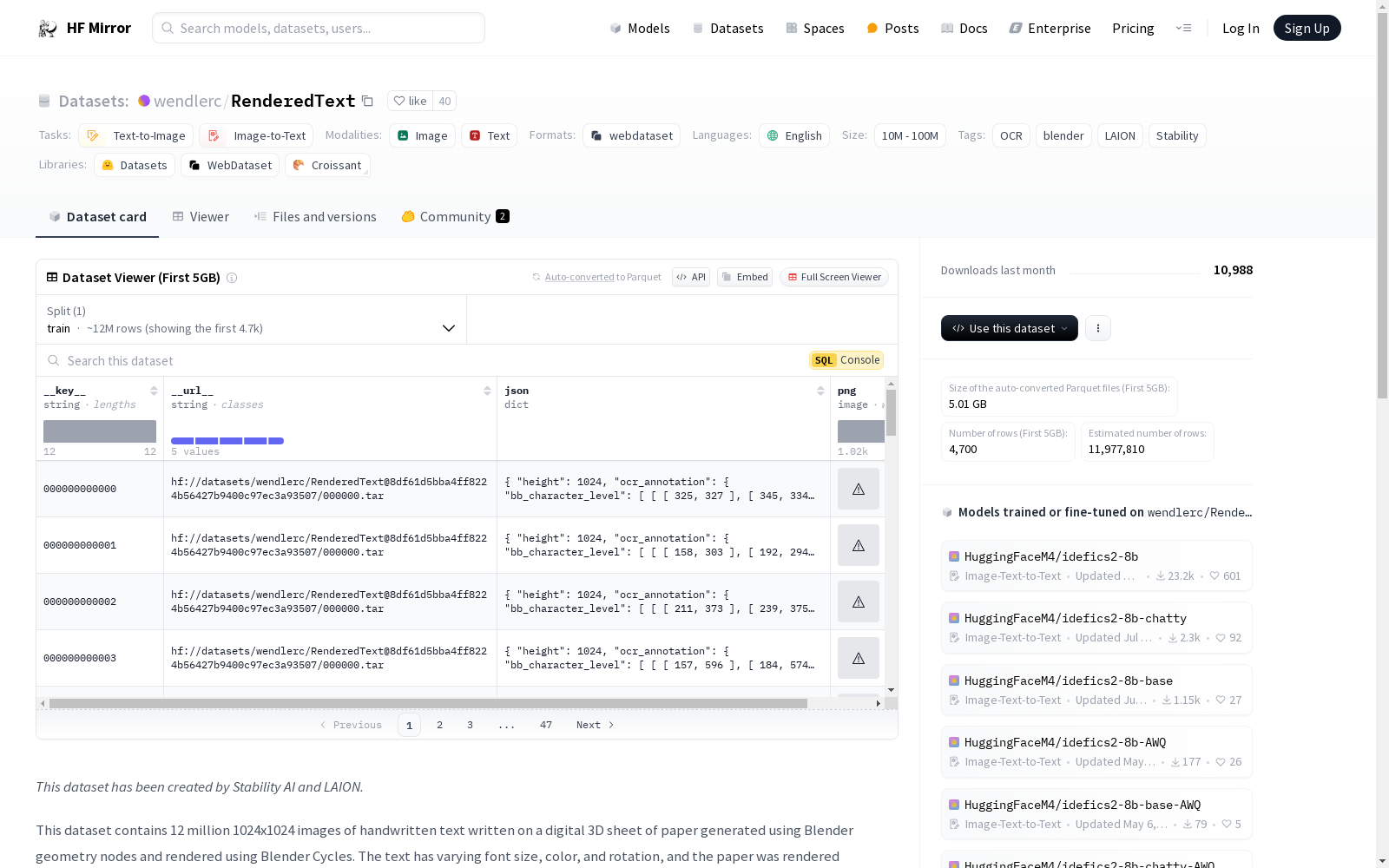Open Models in the top navigation
The width and height of the screenshot is (1389, 868).
click(640, 28)
